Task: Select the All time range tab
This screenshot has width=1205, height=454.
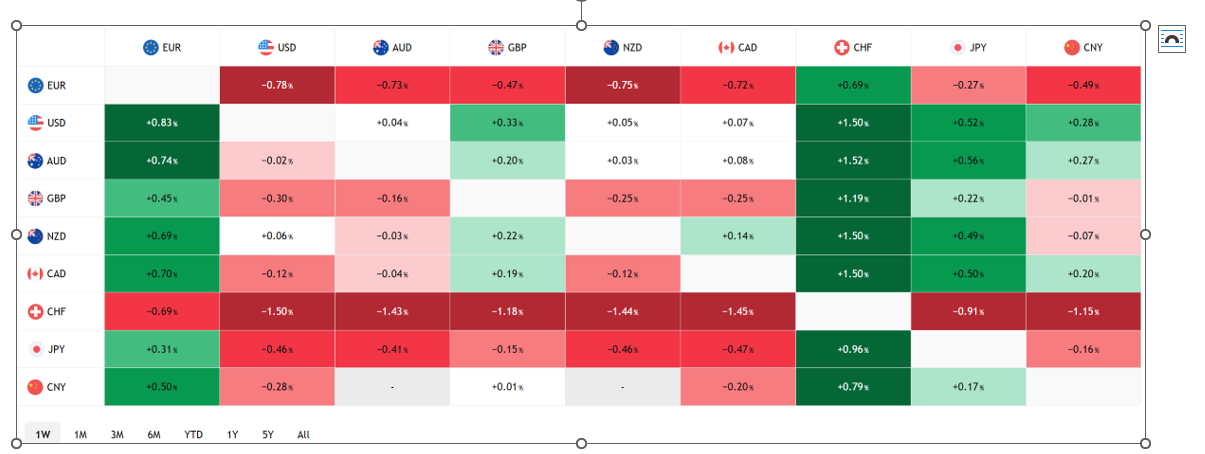Action: point(304,434)
